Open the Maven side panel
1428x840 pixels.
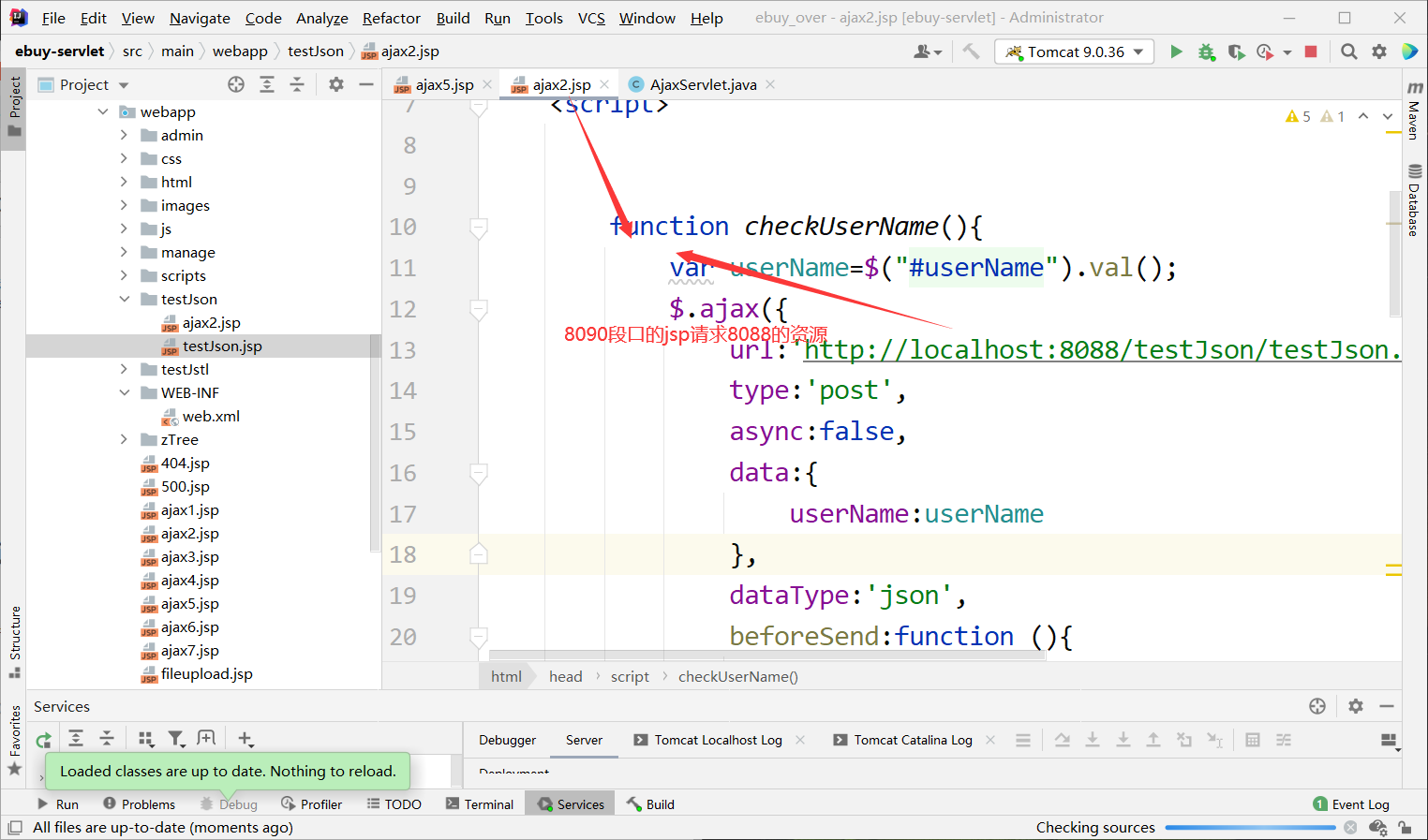1414,110
